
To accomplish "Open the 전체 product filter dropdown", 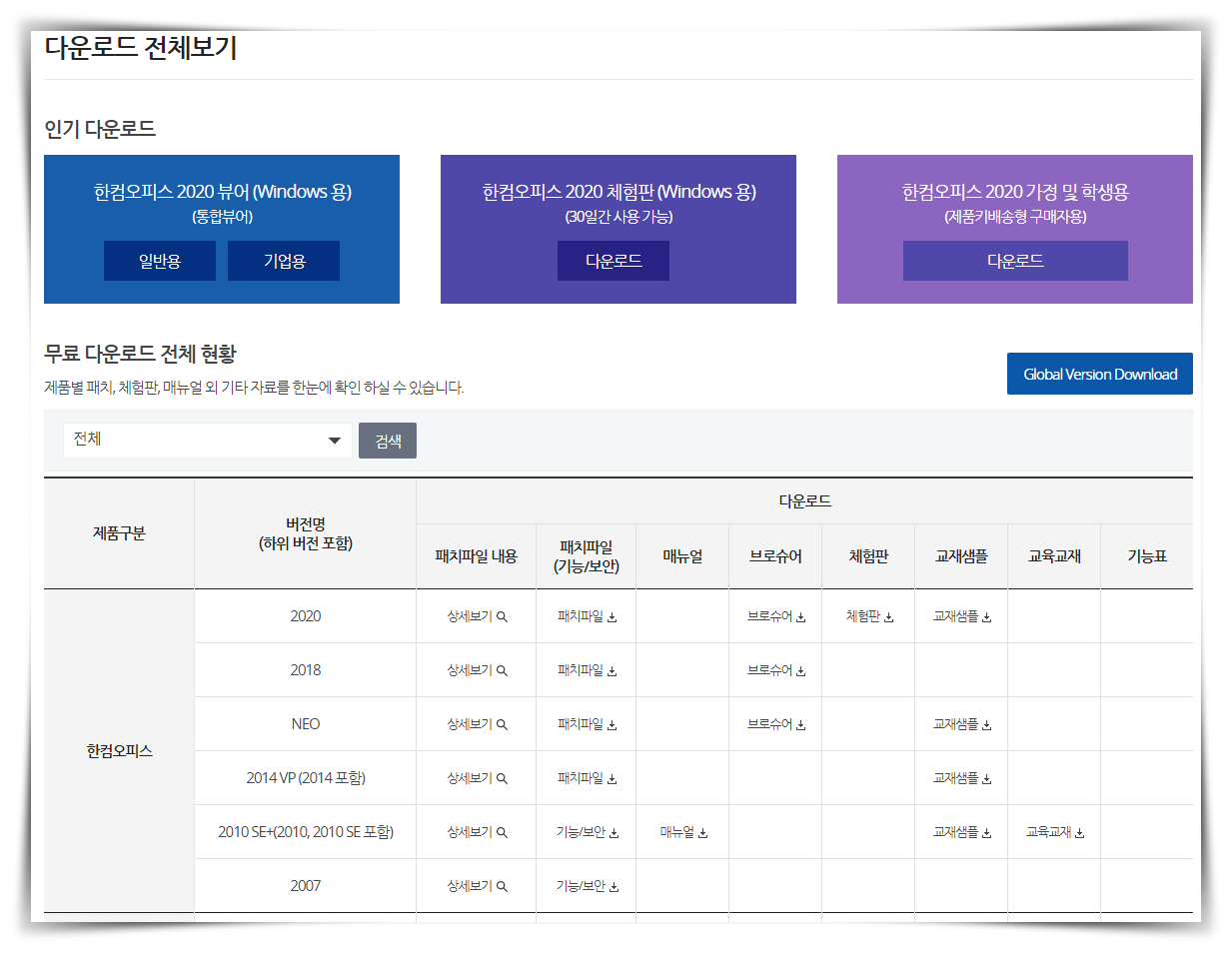I will 207,440.
